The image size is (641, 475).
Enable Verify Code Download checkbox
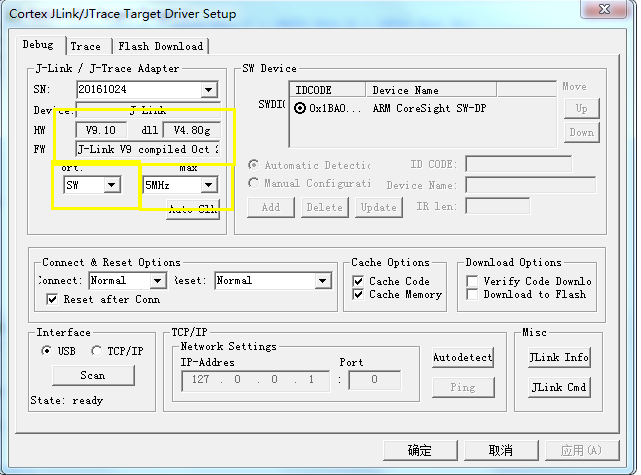[472, 281]
